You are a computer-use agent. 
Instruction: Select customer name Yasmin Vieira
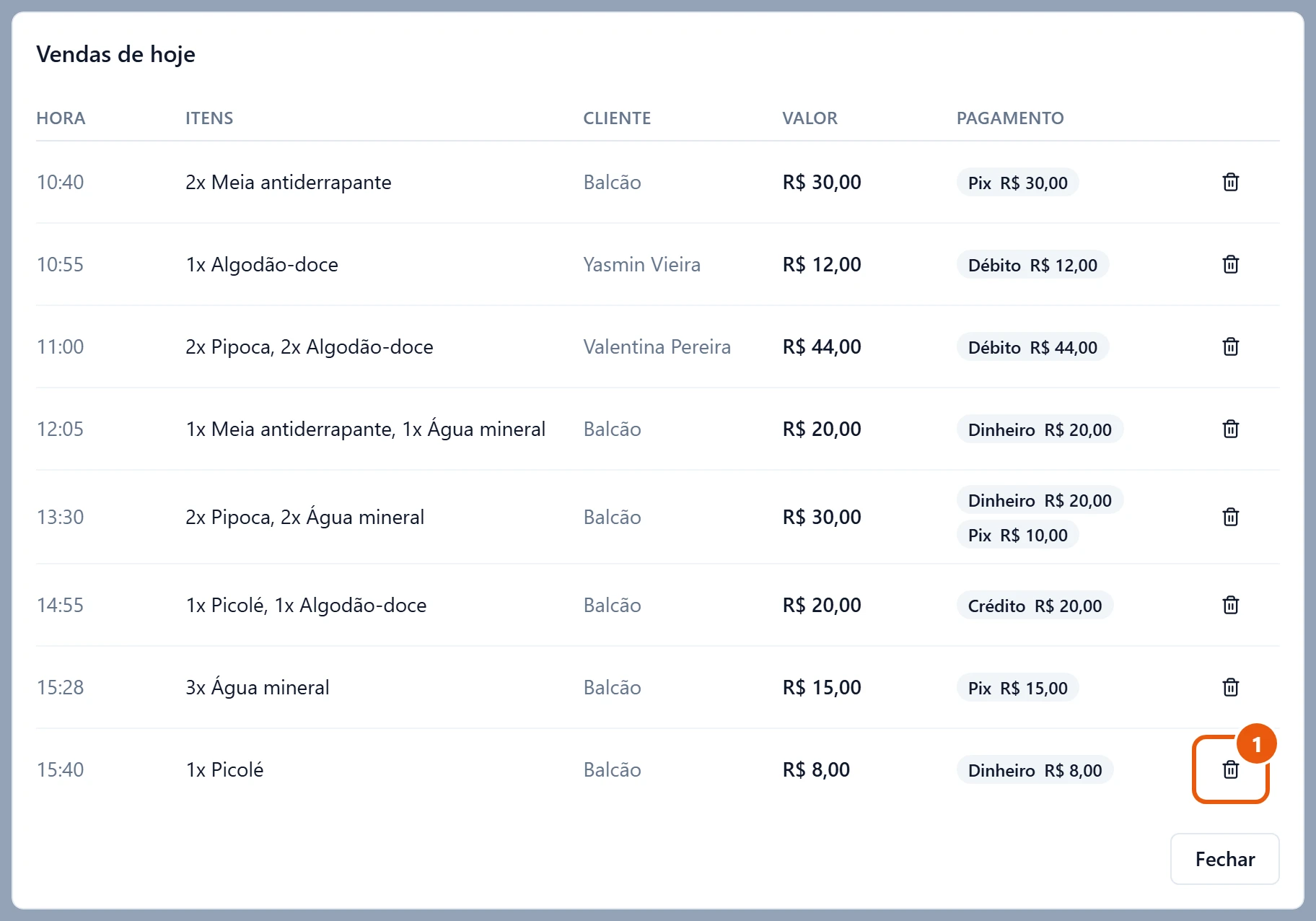click(641, 264)
